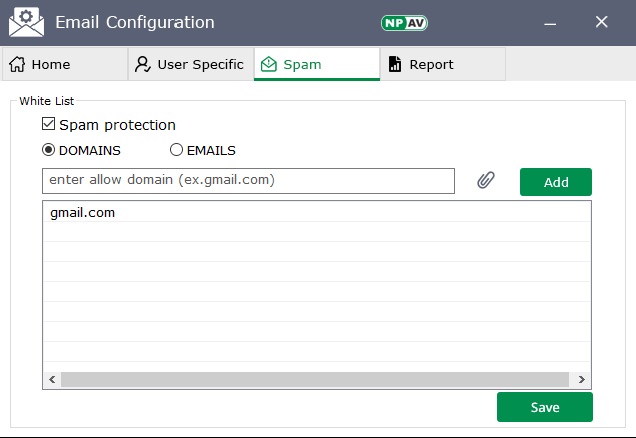This screenshot has height=438, width=636.
Task: Click the envelope gear app icon
Action: 26,21
